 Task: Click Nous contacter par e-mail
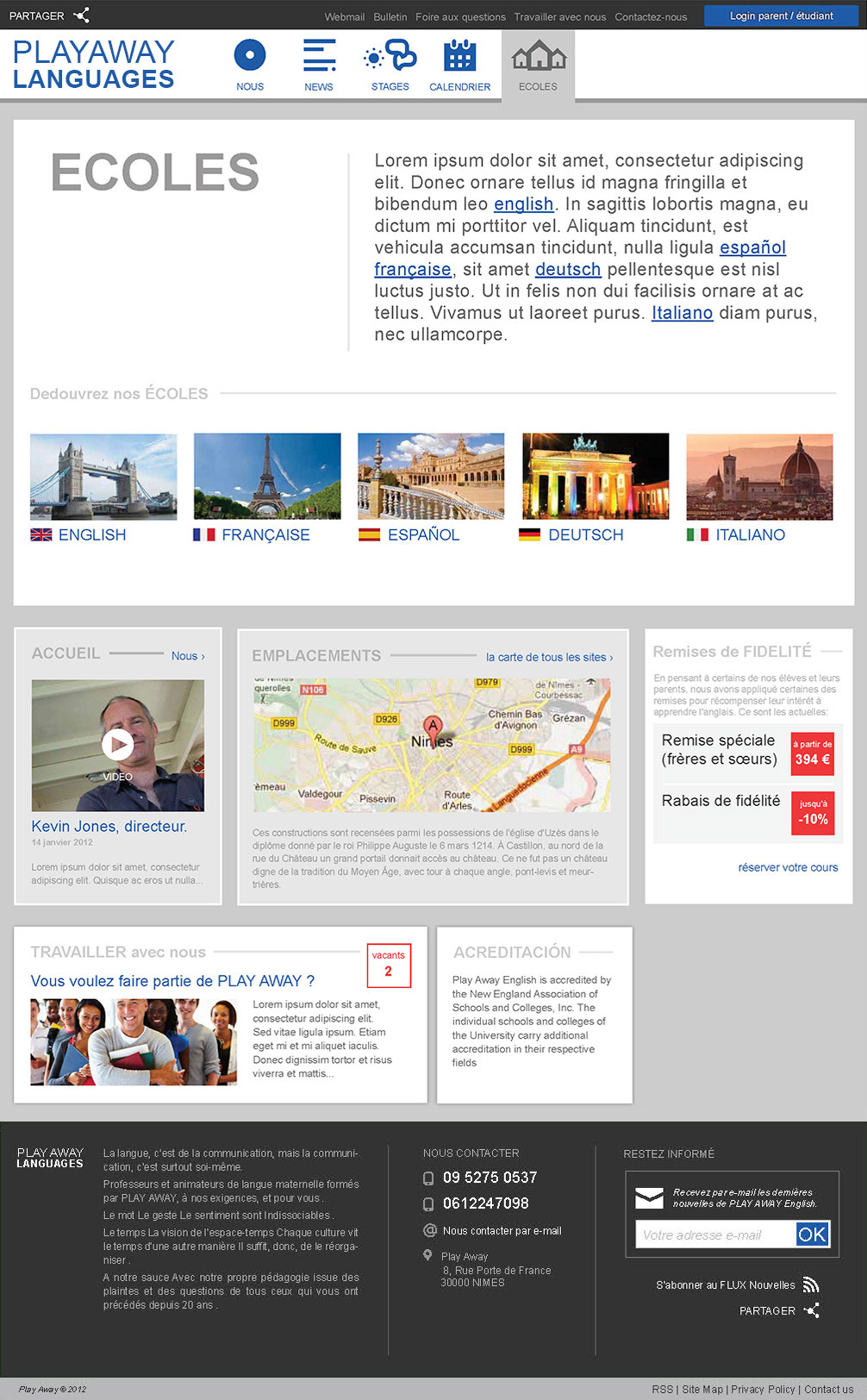pyautogui.click(x=502, y=1231)
